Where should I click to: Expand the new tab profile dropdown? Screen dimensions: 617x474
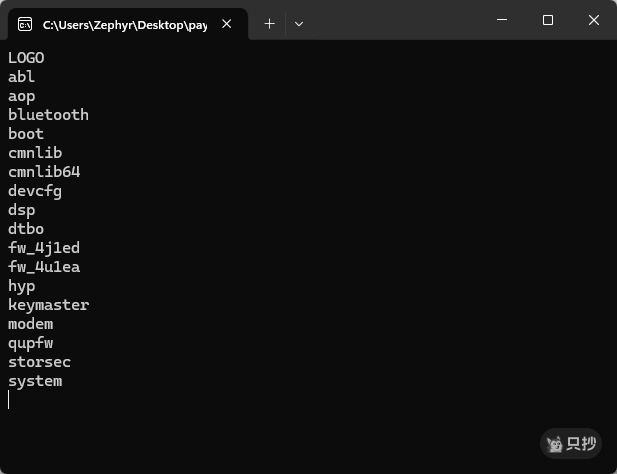pos(299,23)
